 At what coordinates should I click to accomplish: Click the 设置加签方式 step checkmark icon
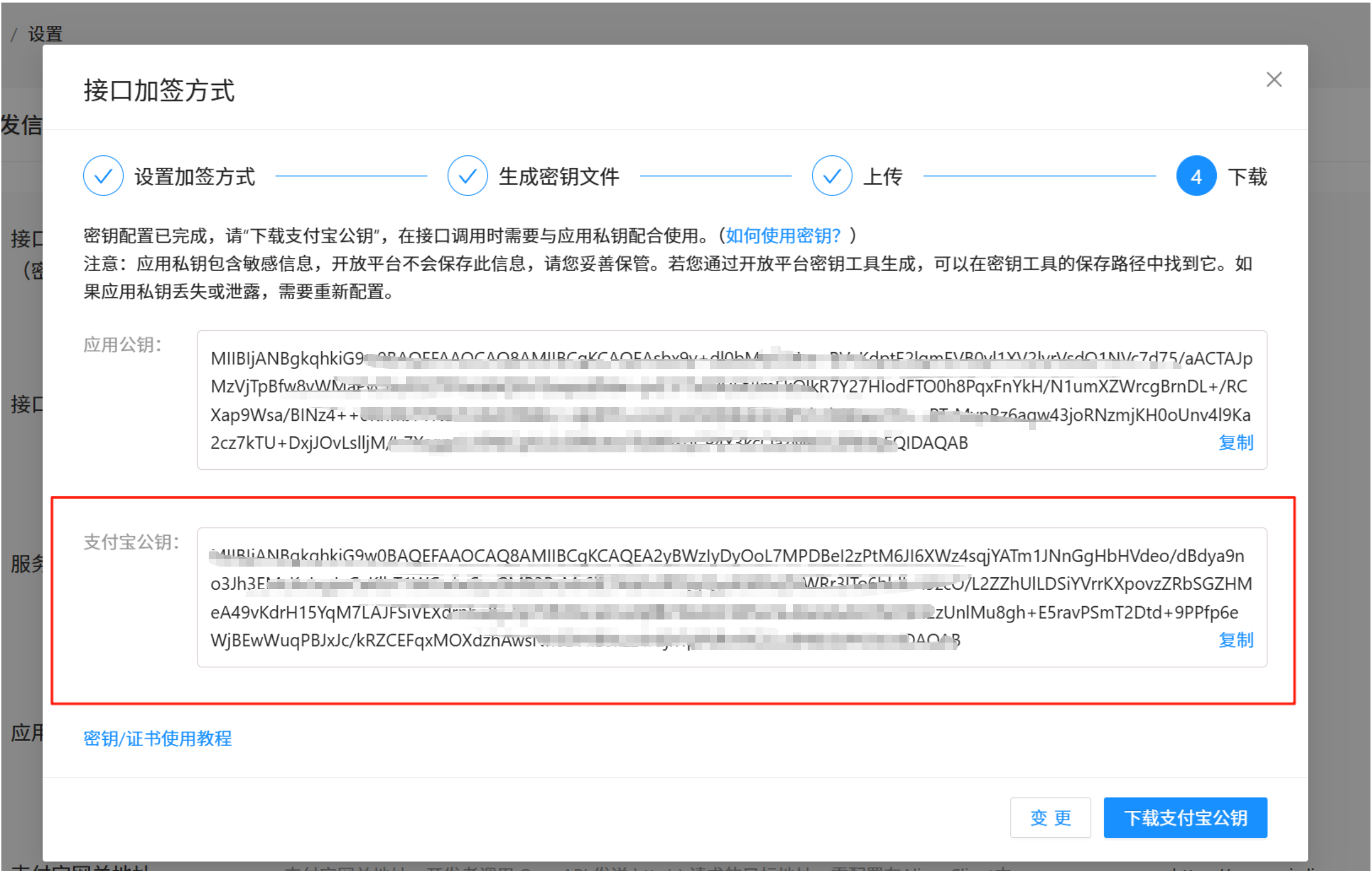click(103, 176)
